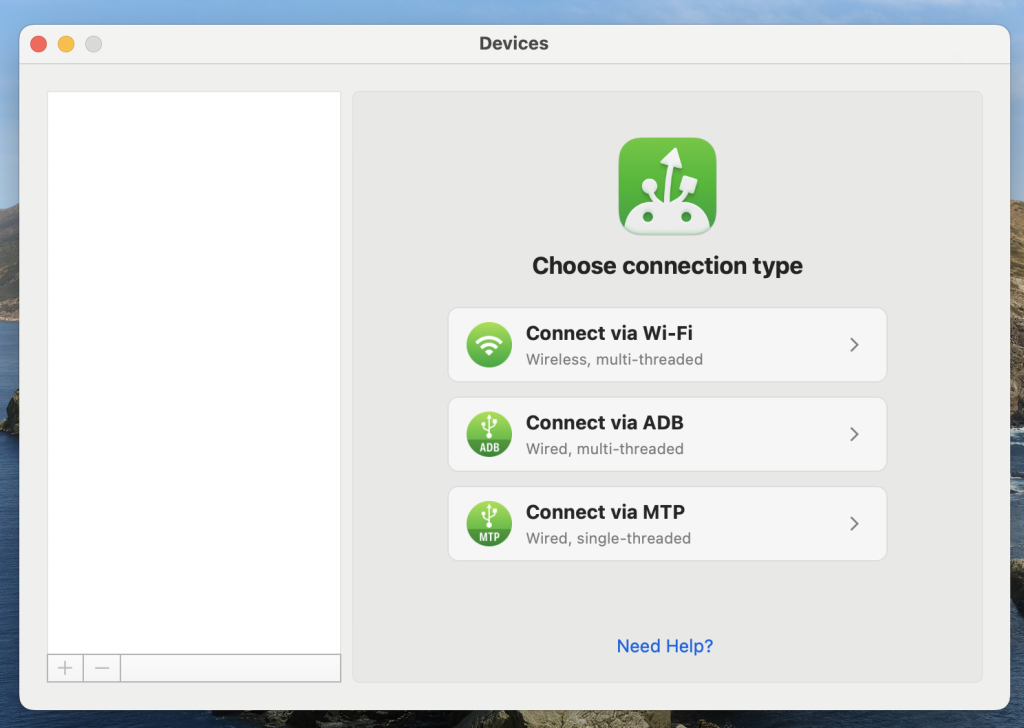Close the Devices window
This screenshot has width=1024, height=728.
[x=39, y=44]
